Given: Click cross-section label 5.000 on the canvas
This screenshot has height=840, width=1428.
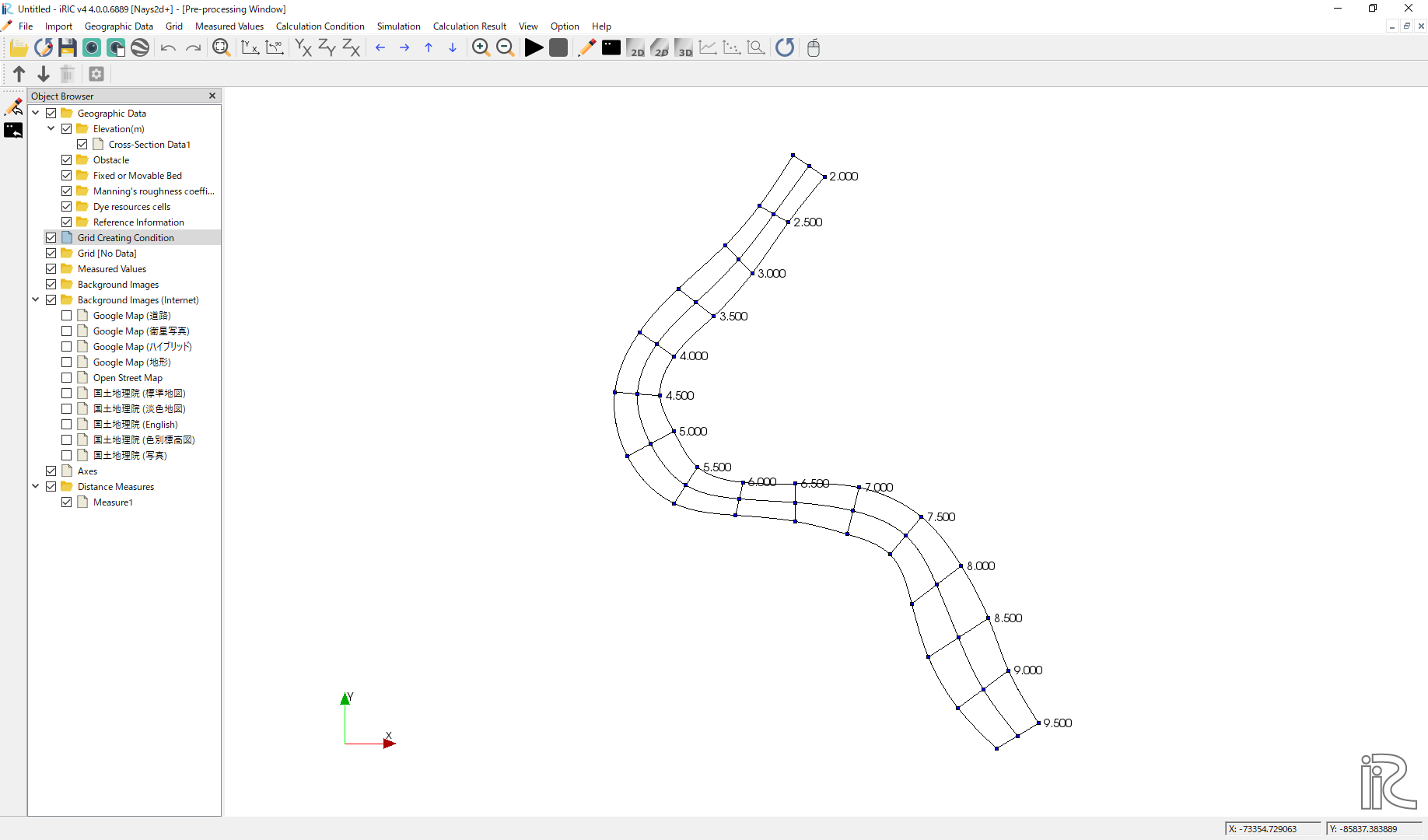Looking at the screenshot, I should [693, 431].
